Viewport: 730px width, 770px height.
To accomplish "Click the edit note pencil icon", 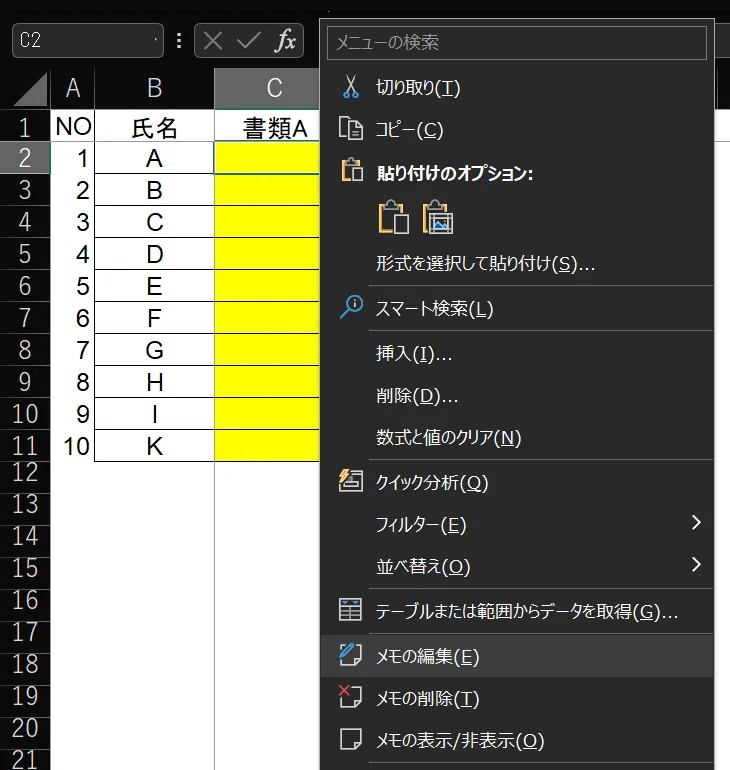I will click(350, 655).
